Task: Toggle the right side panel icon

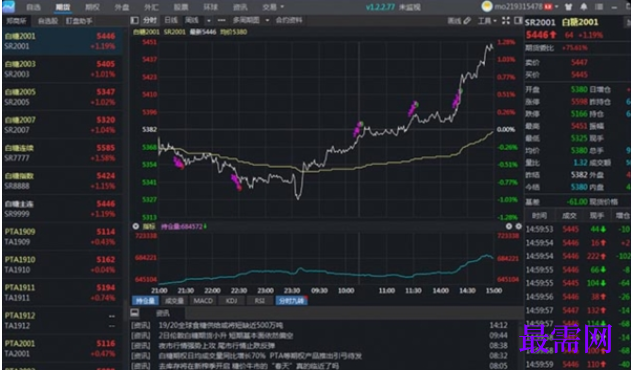Action: [x=518, y=21]
